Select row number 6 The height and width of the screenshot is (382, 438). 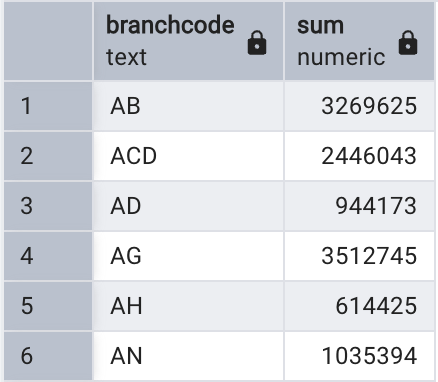click(x=48, y=356)
